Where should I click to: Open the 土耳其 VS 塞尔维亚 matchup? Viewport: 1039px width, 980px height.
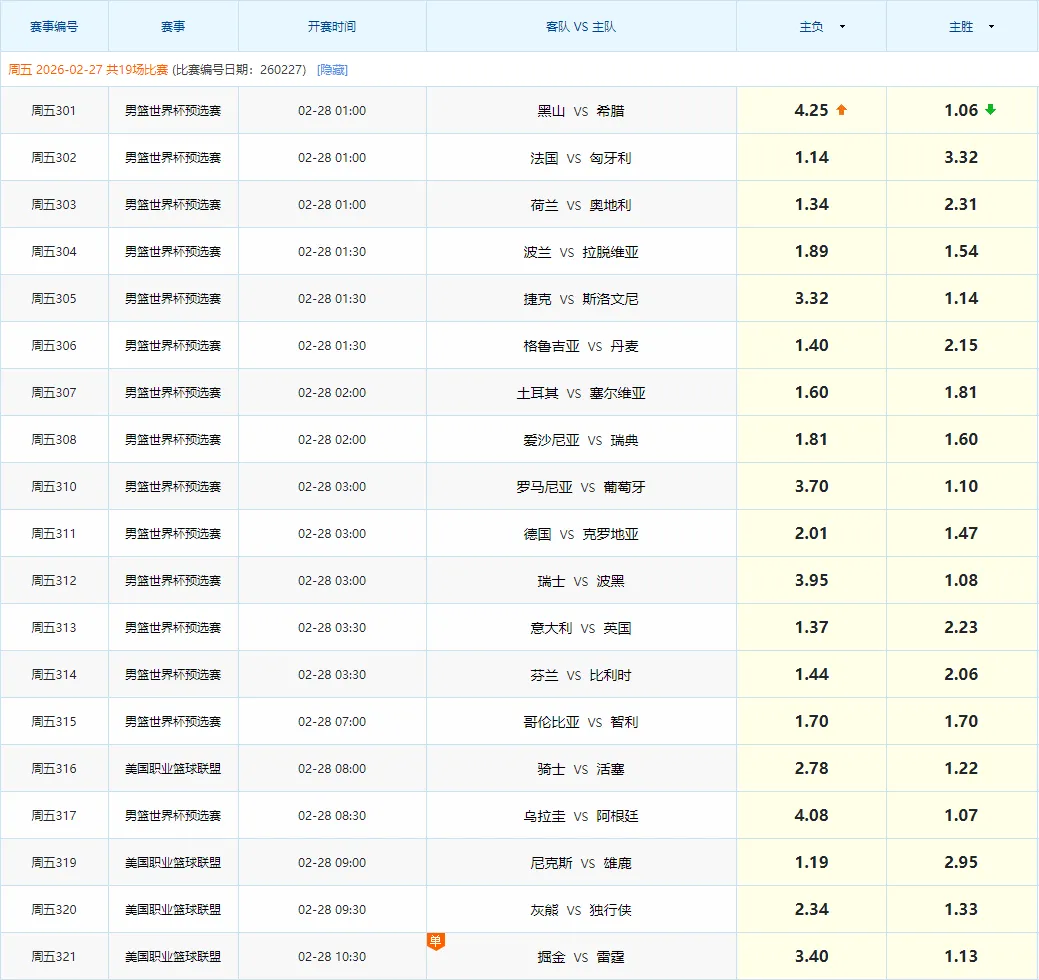click(x=581, y=393)
